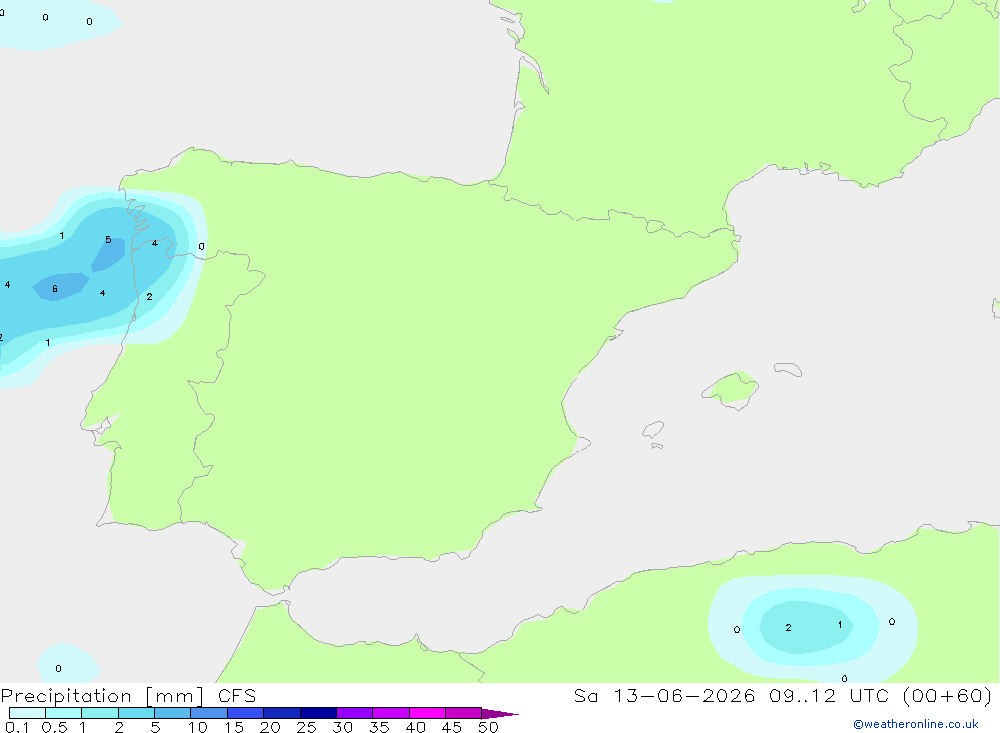Click the "CFS" model label
Image resolution: width=1000 pixels, height=733 pixels.
coord(237,695)
